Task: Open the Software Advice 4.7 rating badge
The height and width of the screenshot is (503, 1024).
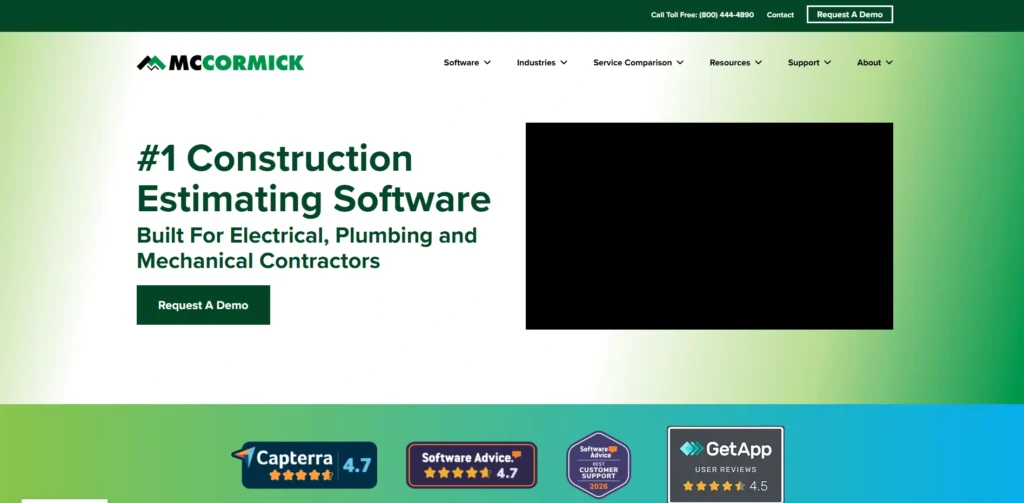Action: pos(472,465)
